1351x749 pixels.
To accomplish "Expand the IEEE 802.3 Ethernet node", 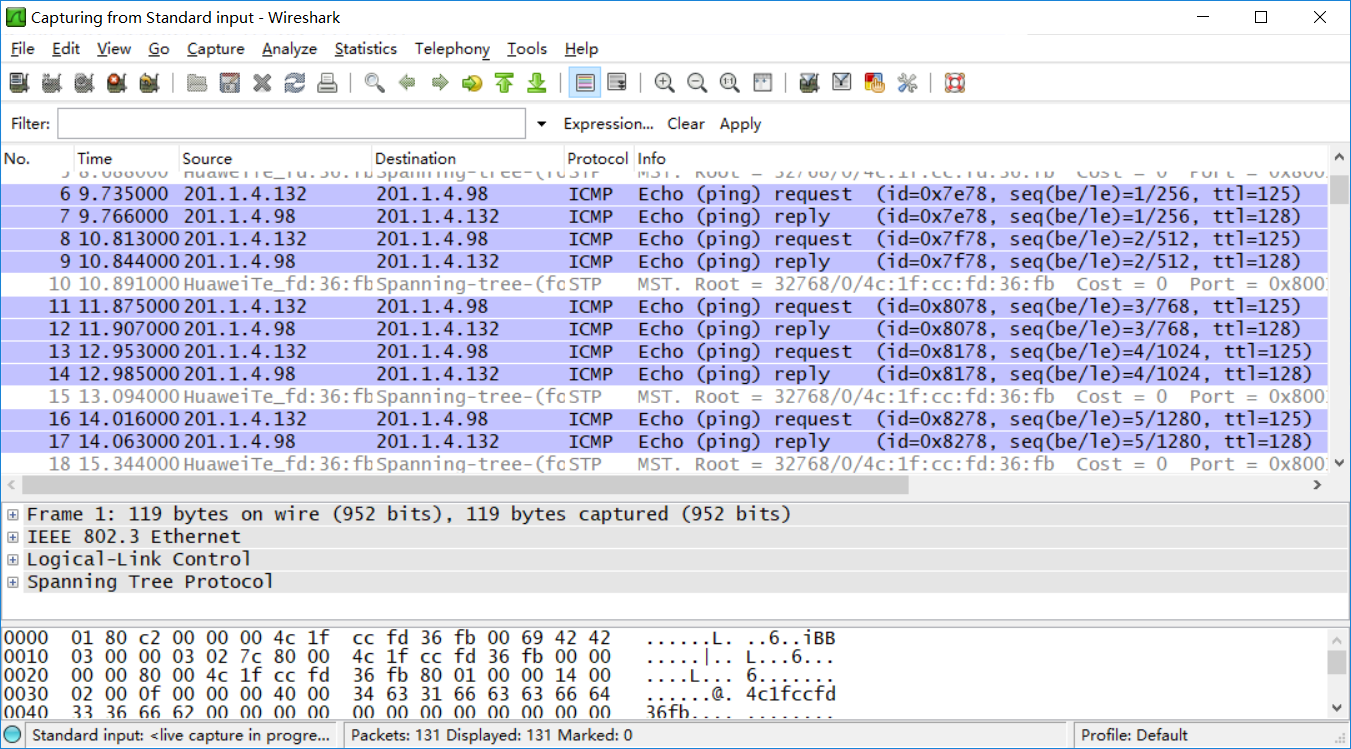I will [13, 537].
